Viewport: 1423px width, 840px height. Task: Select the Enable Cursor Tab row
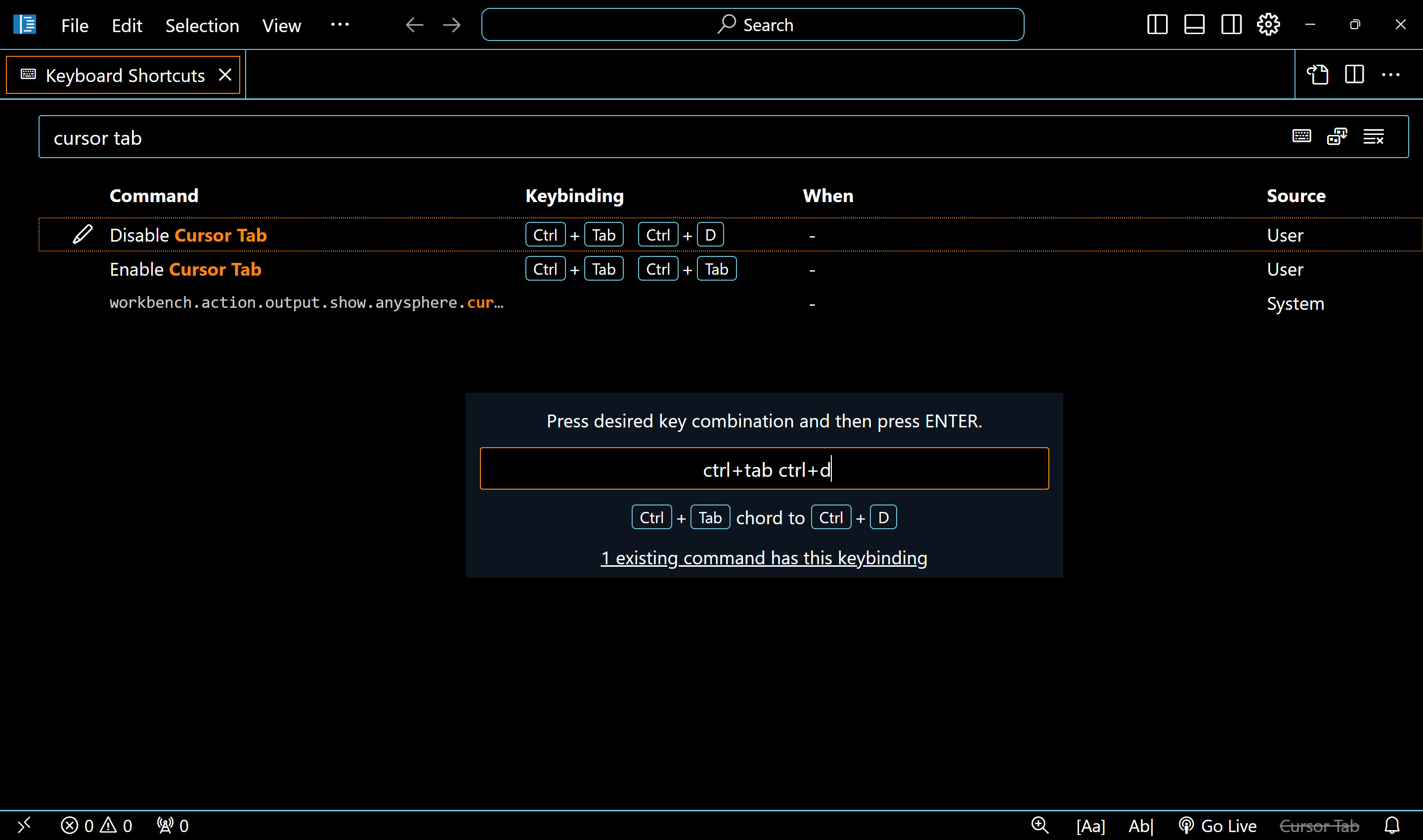point(730,269)
